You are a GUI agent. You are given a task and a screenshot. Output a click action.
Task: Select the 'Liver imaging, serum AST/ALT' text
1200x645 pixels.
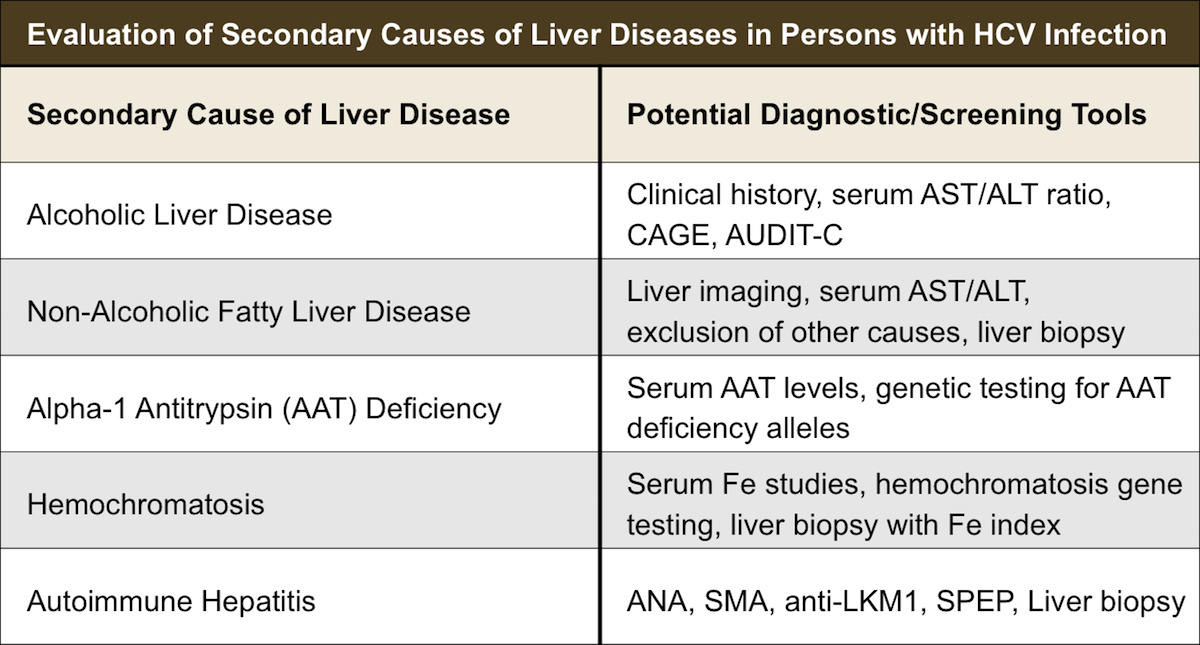(x=828, y=291)
